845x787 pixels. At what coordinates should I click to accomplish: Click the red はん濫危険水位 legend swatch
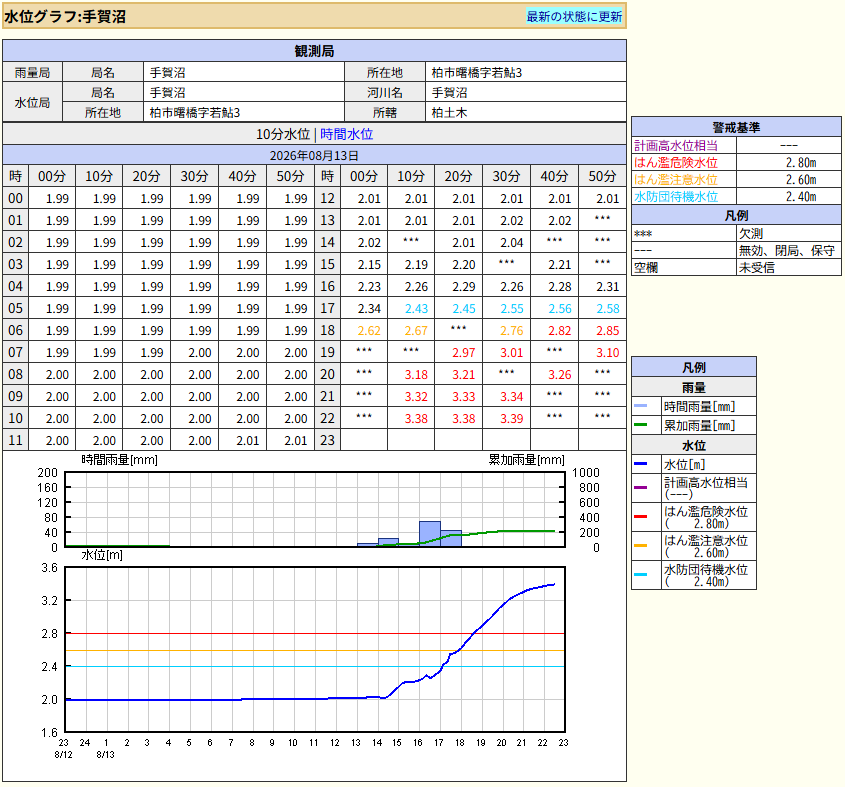click(x=641, y=516)
